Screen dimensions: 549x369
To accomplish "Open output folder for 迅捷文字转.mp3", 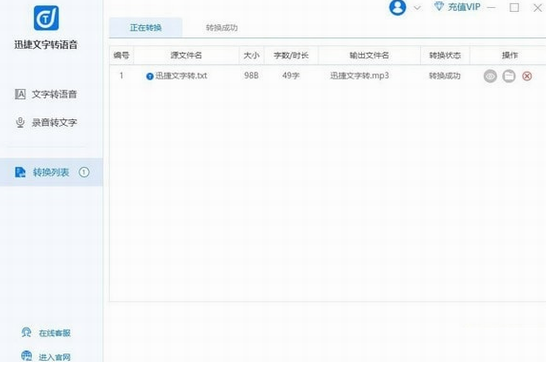I will coord(509,76).
